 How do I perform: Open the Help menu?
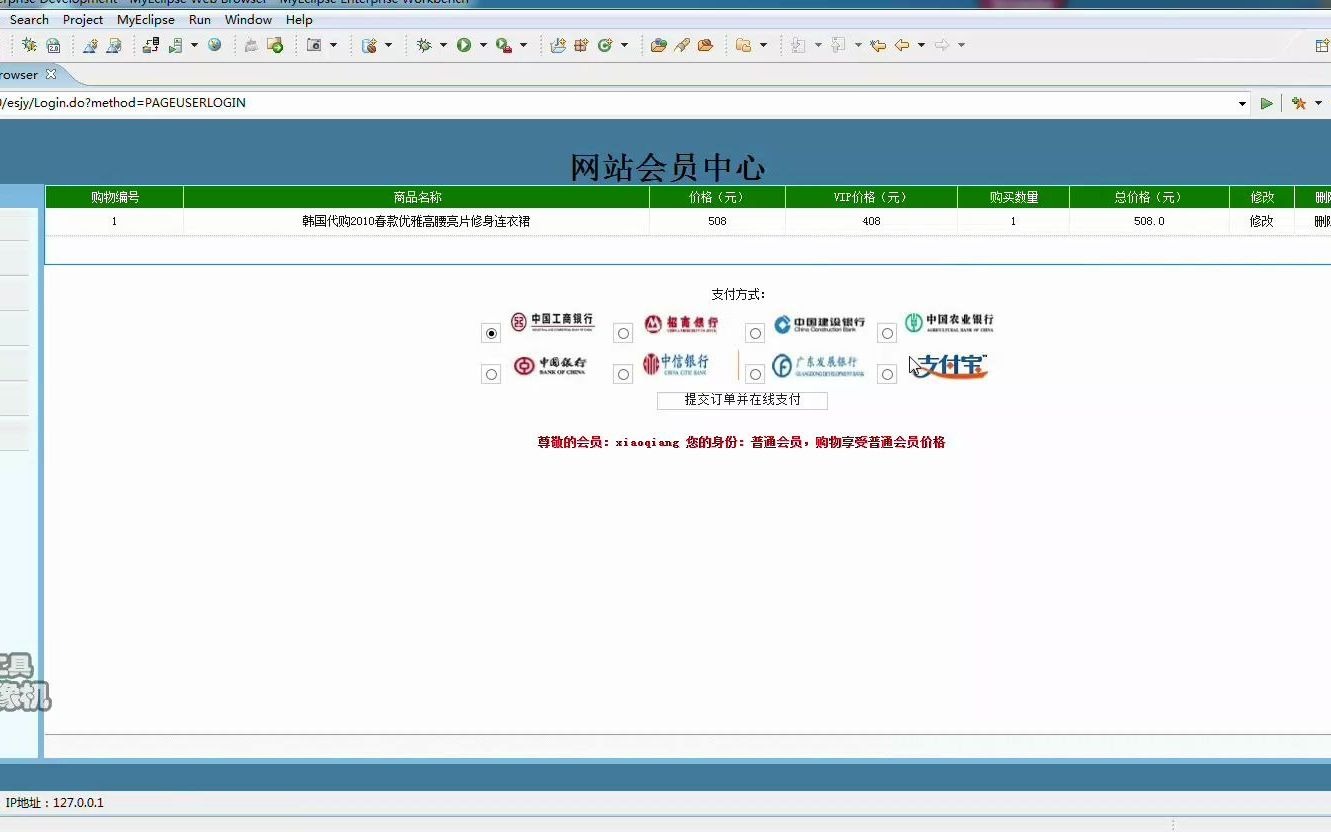point(299,19)
